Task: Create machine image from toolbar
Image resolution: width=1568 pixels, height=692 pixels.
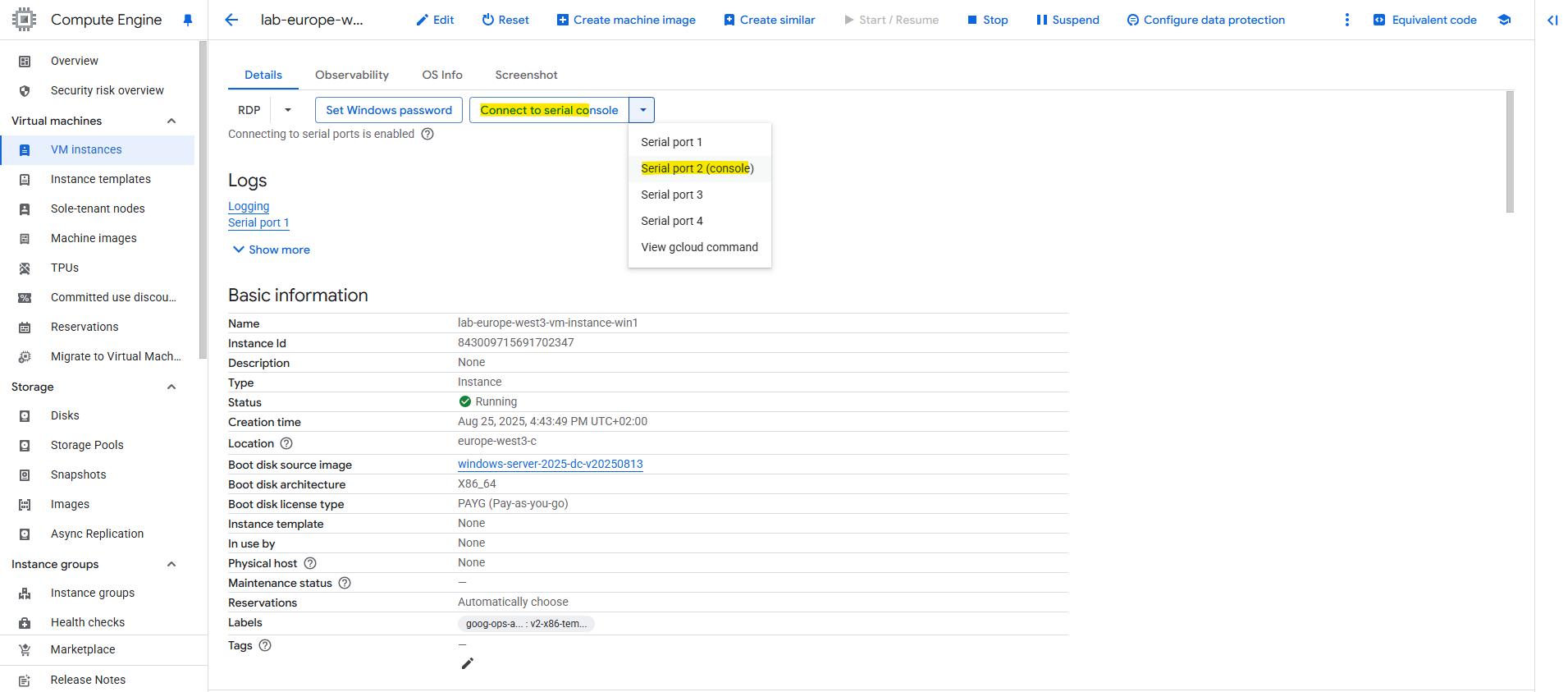Action: [626, 20]
